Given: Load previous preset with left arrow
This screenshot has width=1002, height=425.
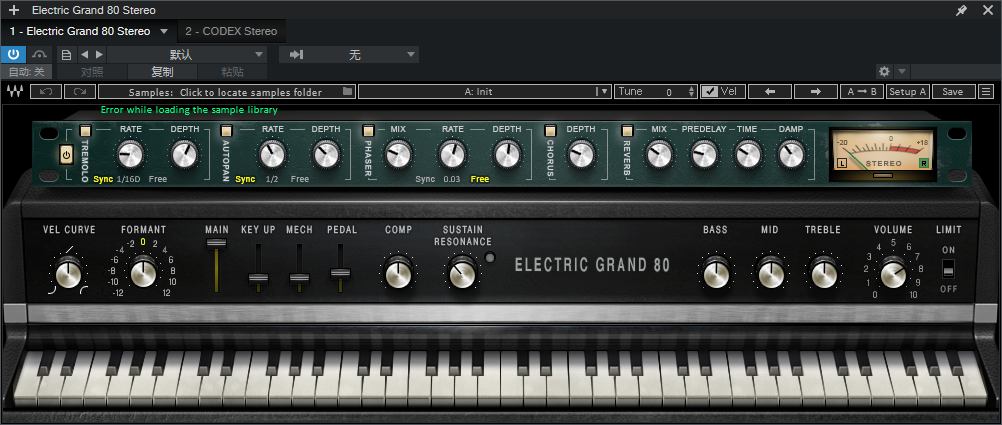Looking at the screenshot, I should (769, 91).
